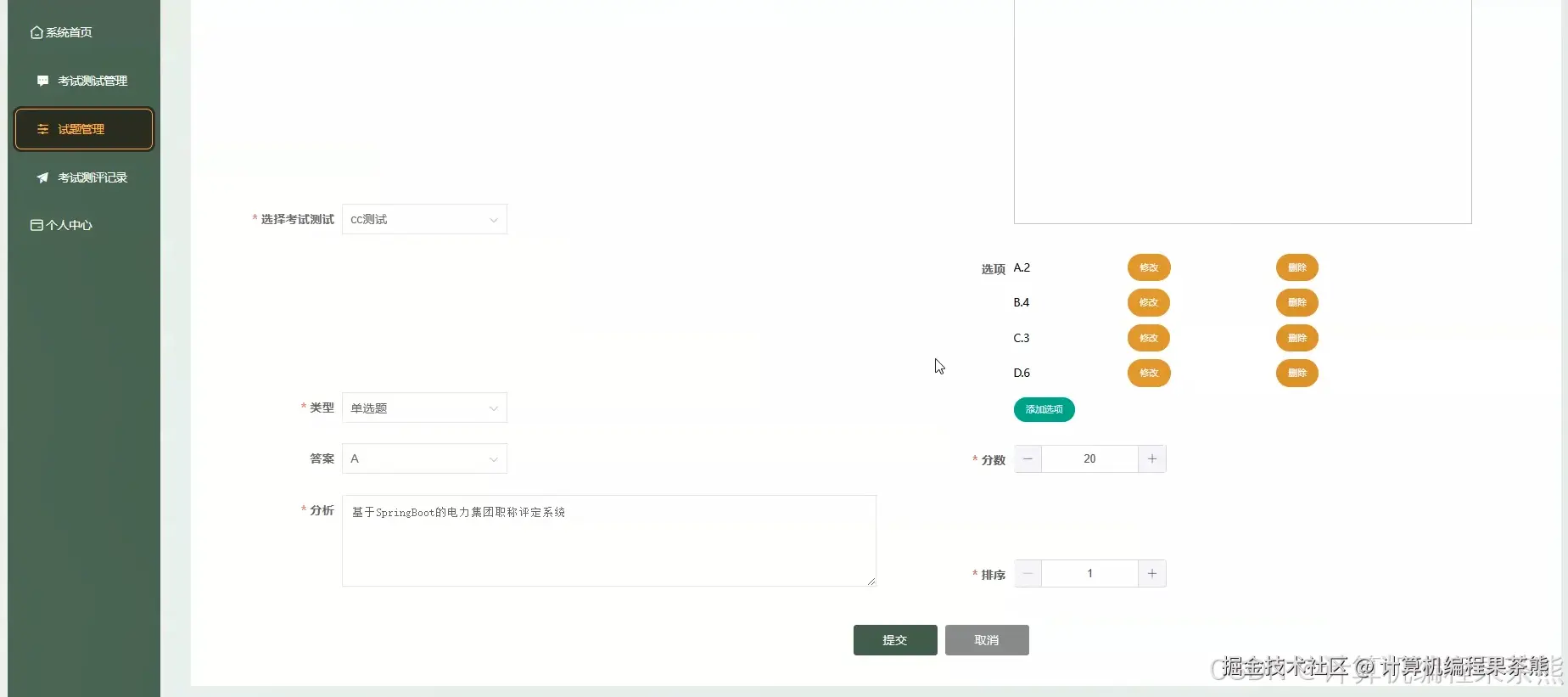Click the home icon beside 系统首页
Viewport: 1568px width, 697px height.
coord(36,32)
